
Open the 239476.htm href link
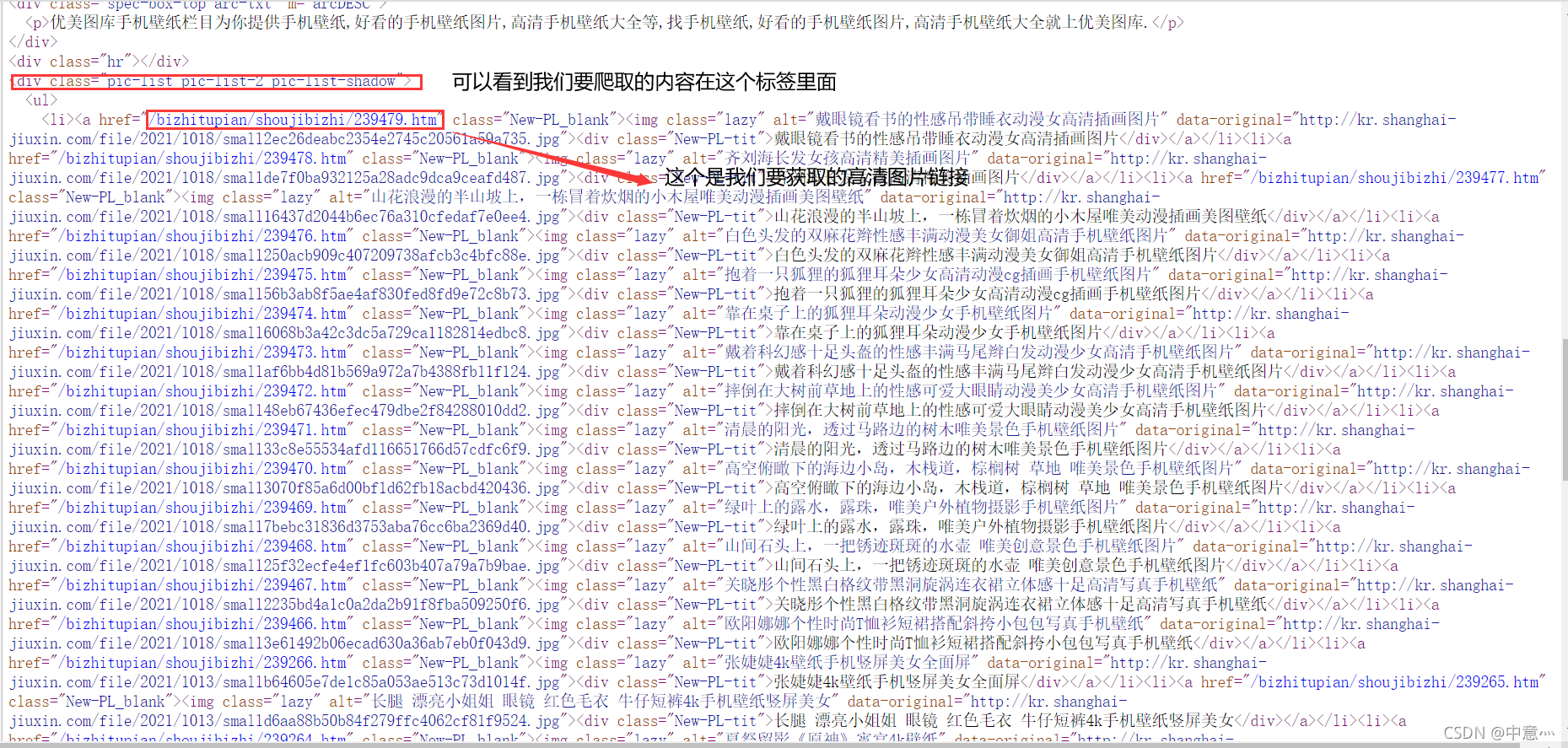coord(203,236)
